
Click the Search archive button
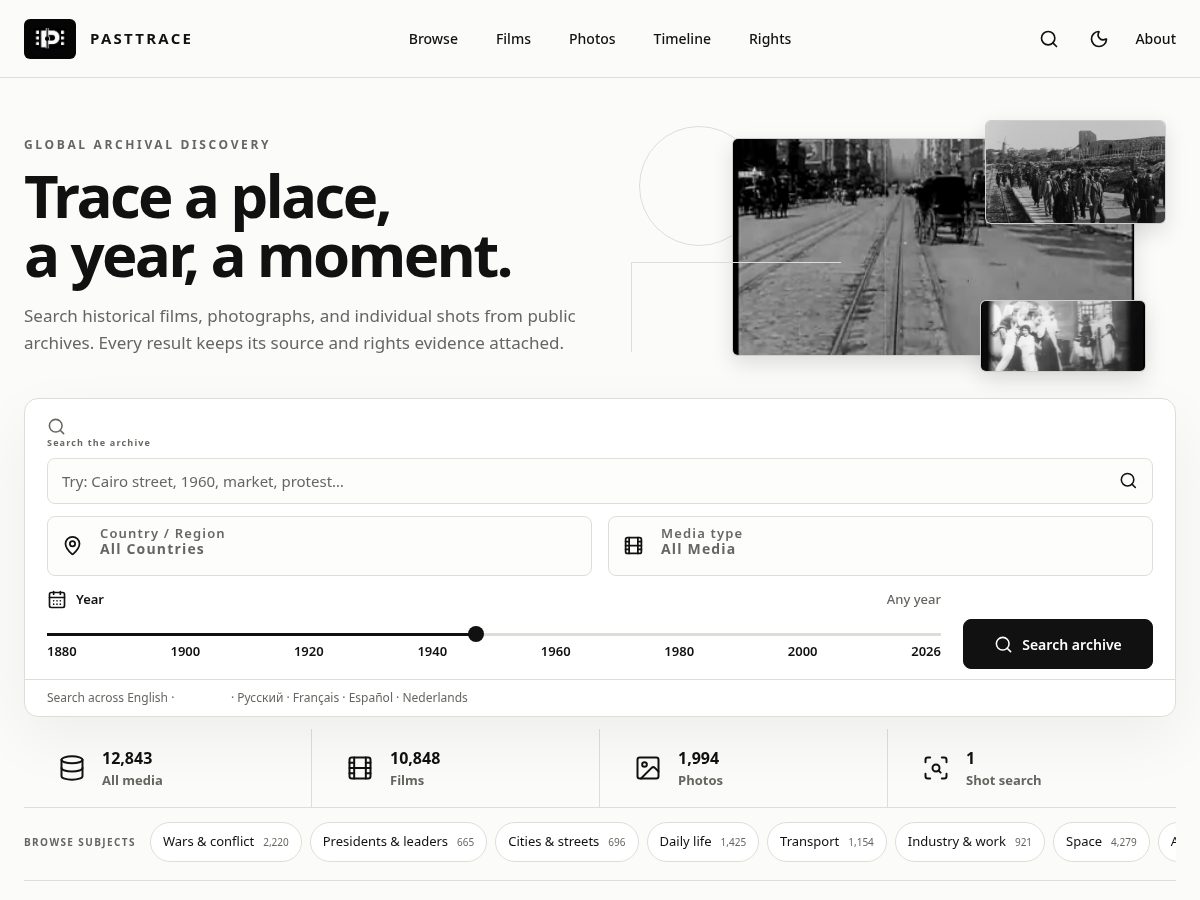click(1058, 644)
